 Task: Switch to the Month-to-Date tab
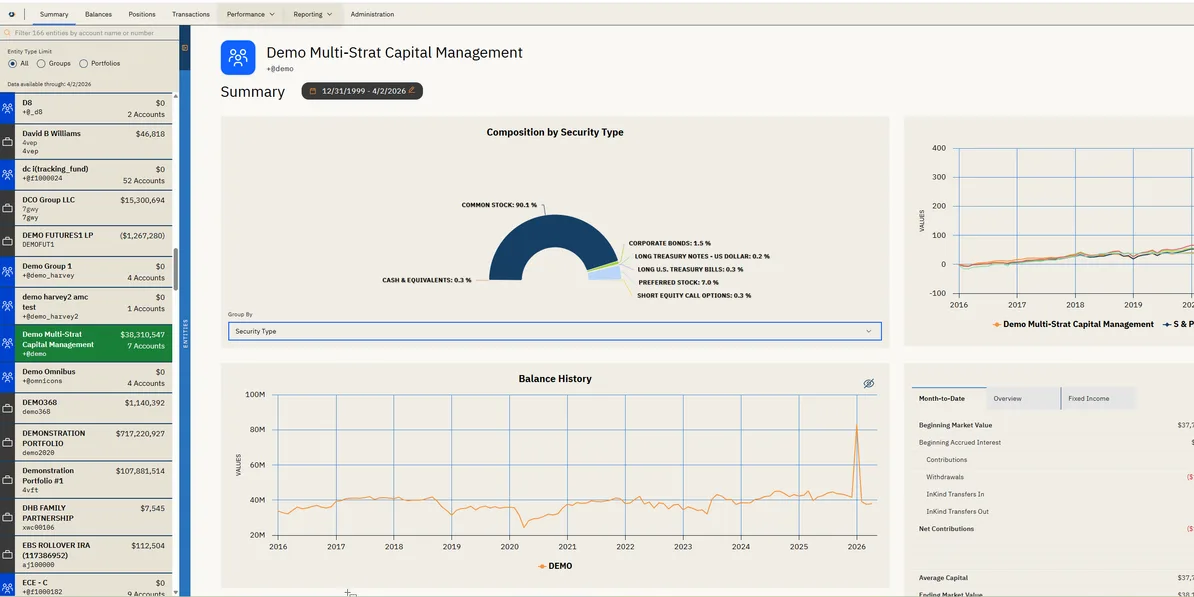949,398
